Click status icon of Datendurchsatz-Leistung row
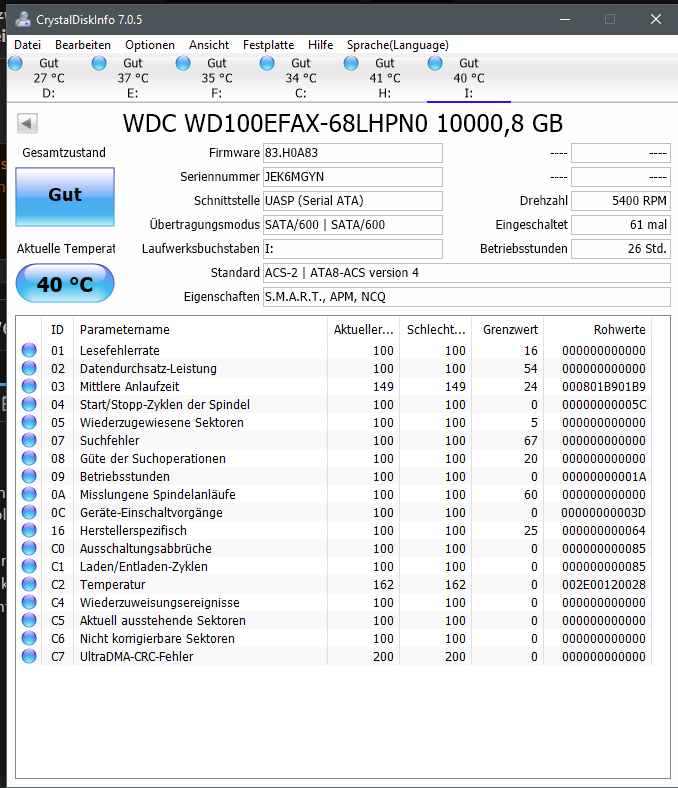Image resolution: width=678 pixels, height=788 pixels. [x=29, y=368]
